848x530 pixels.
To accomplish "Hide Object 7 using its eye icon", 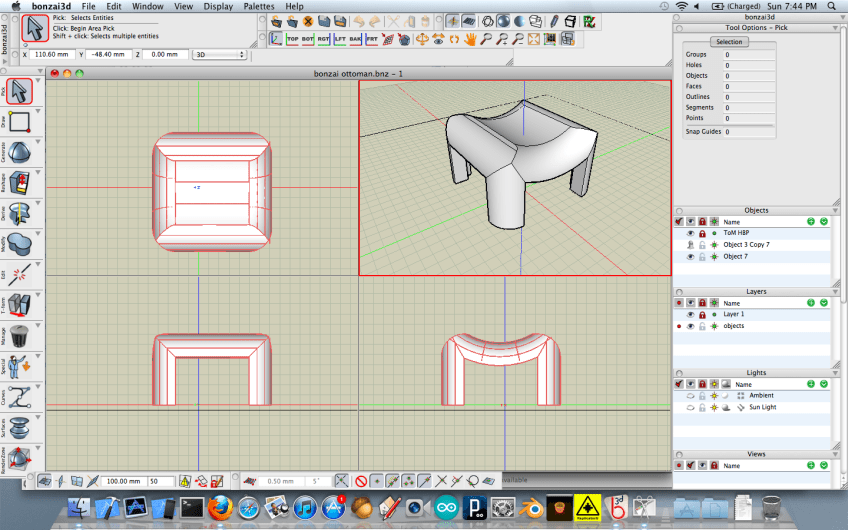I will coord(690,257).
